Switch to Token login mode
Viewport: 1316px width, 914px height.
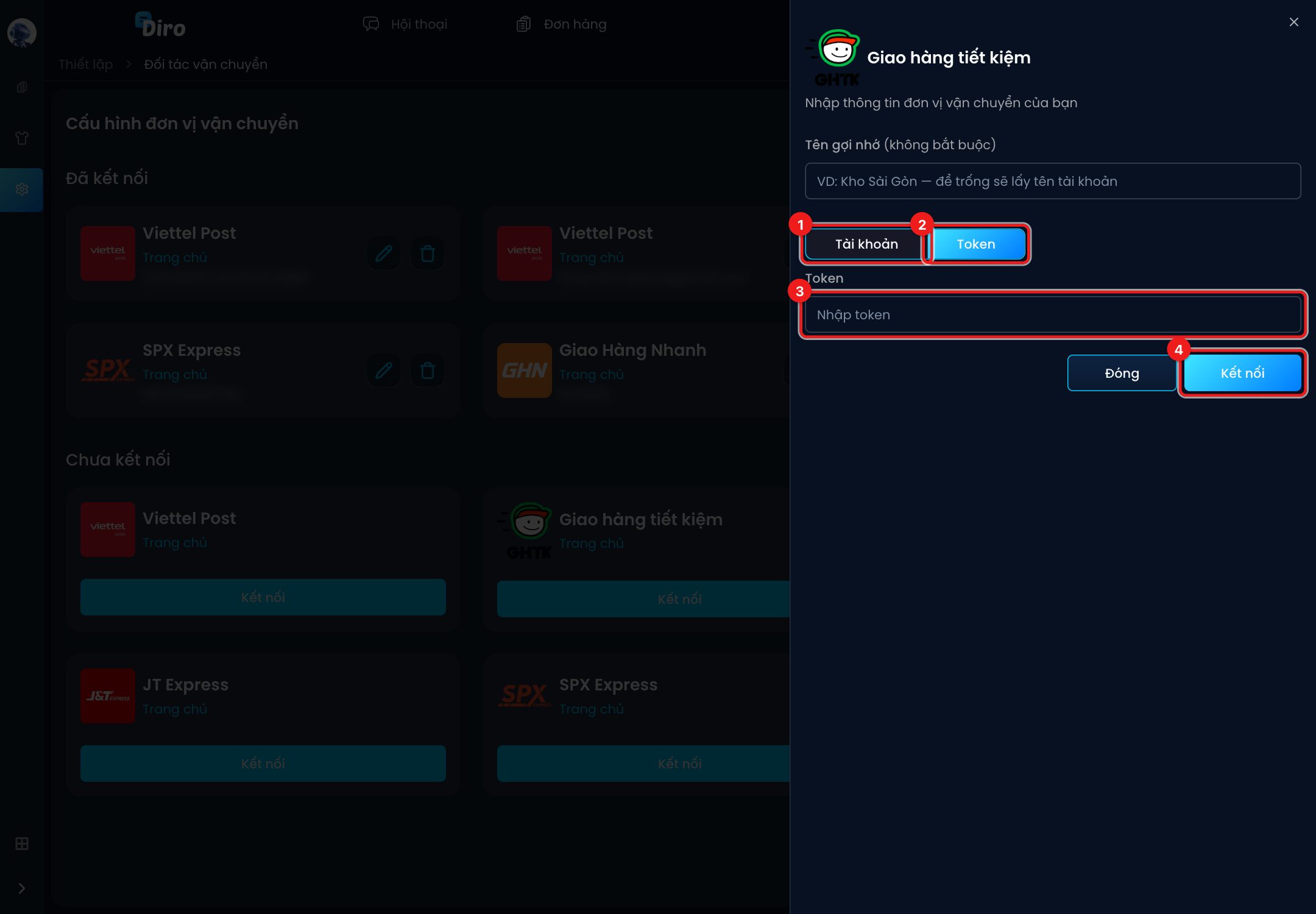click(976, 244)
